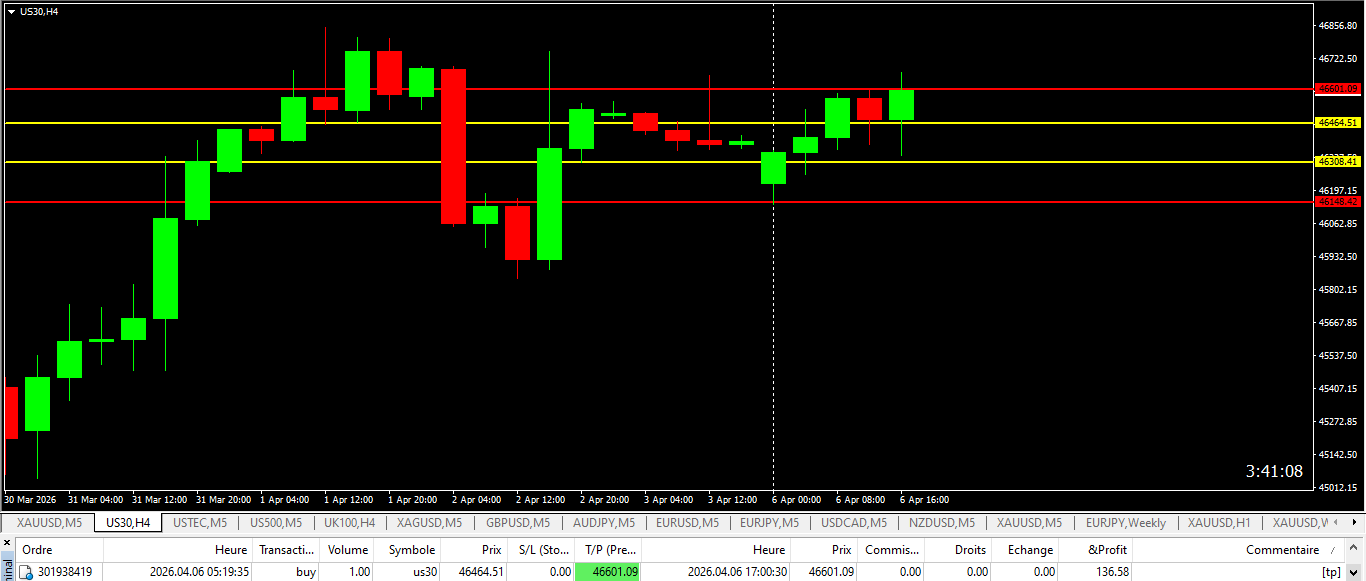Sort by the Volume column header
1366x581 pixels.
348,550
